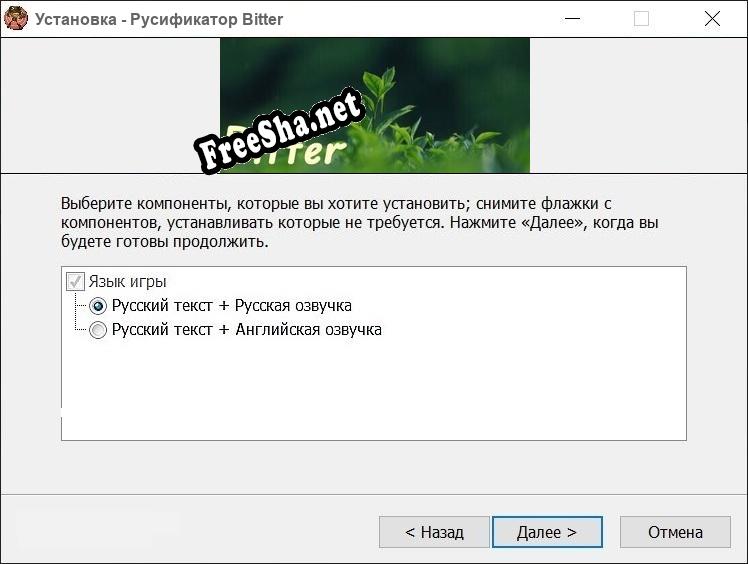Select the Английская озвучка radio button
The image size is (748, 564).
coord(98,330)
